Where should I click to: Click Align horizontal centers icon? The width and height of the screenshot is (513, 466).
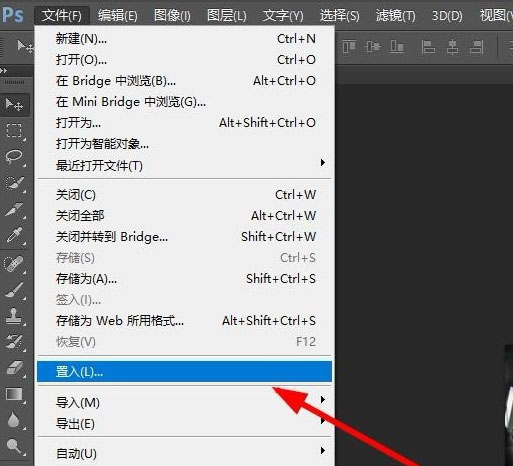click(452, 47)
